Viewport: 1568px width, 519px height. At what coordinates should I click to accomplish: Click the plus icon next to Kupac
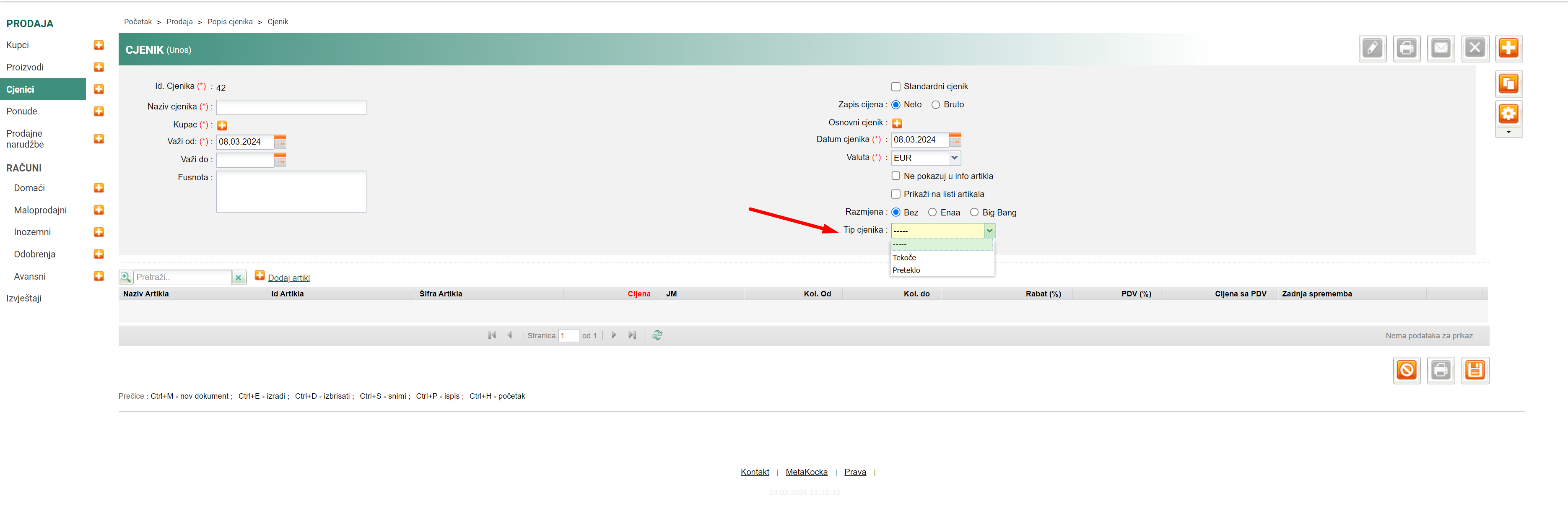[x=222, y=125]
